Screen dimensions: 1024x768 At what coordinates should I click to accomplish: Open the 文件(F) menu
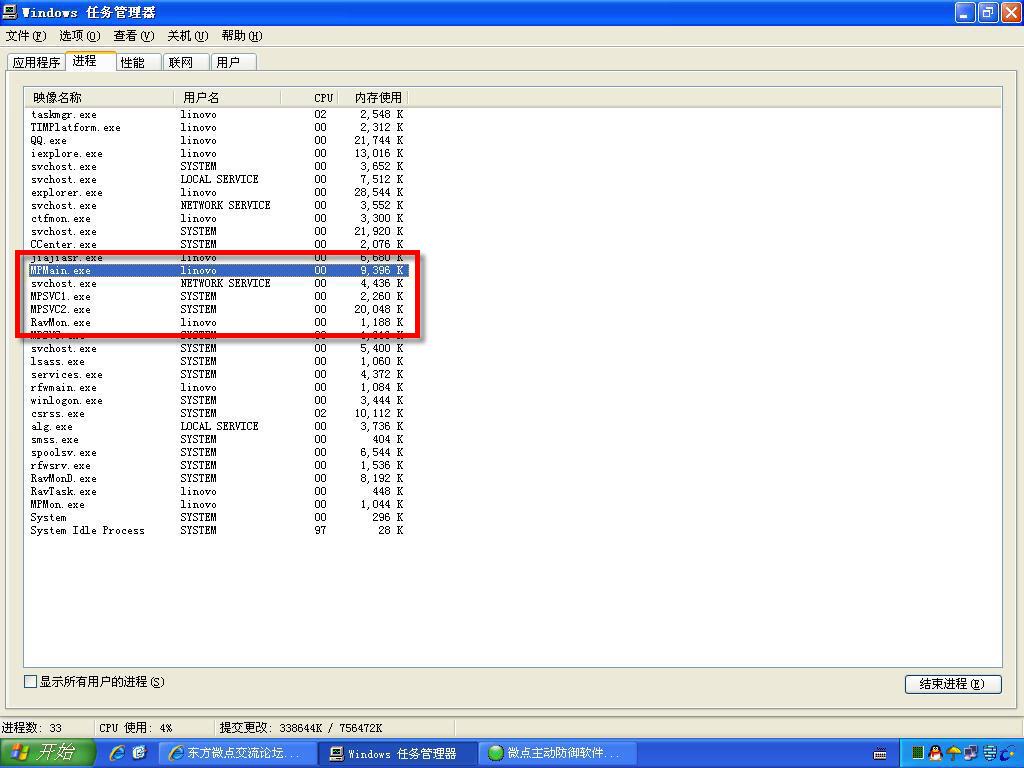tap(25, 36)
